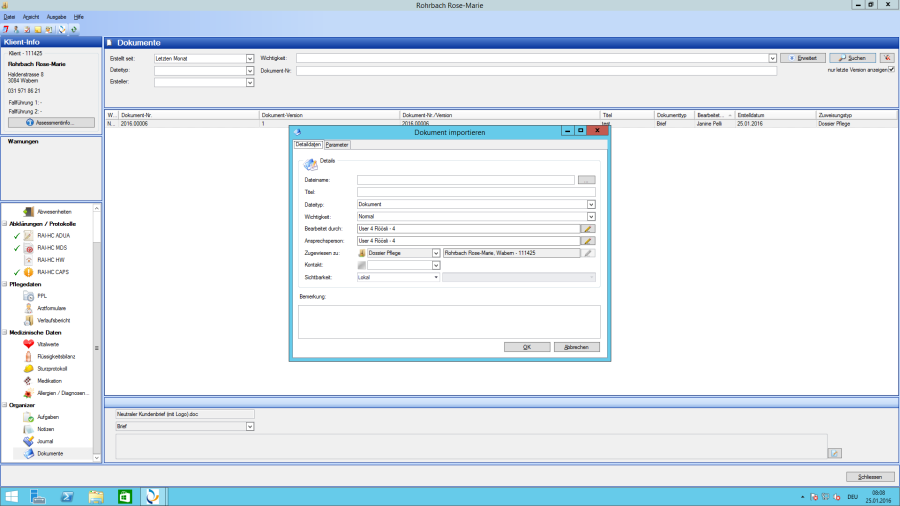Open the Medikation entry icon
The width and height of the screenshot is (900, 506).
tap(29, 381)
